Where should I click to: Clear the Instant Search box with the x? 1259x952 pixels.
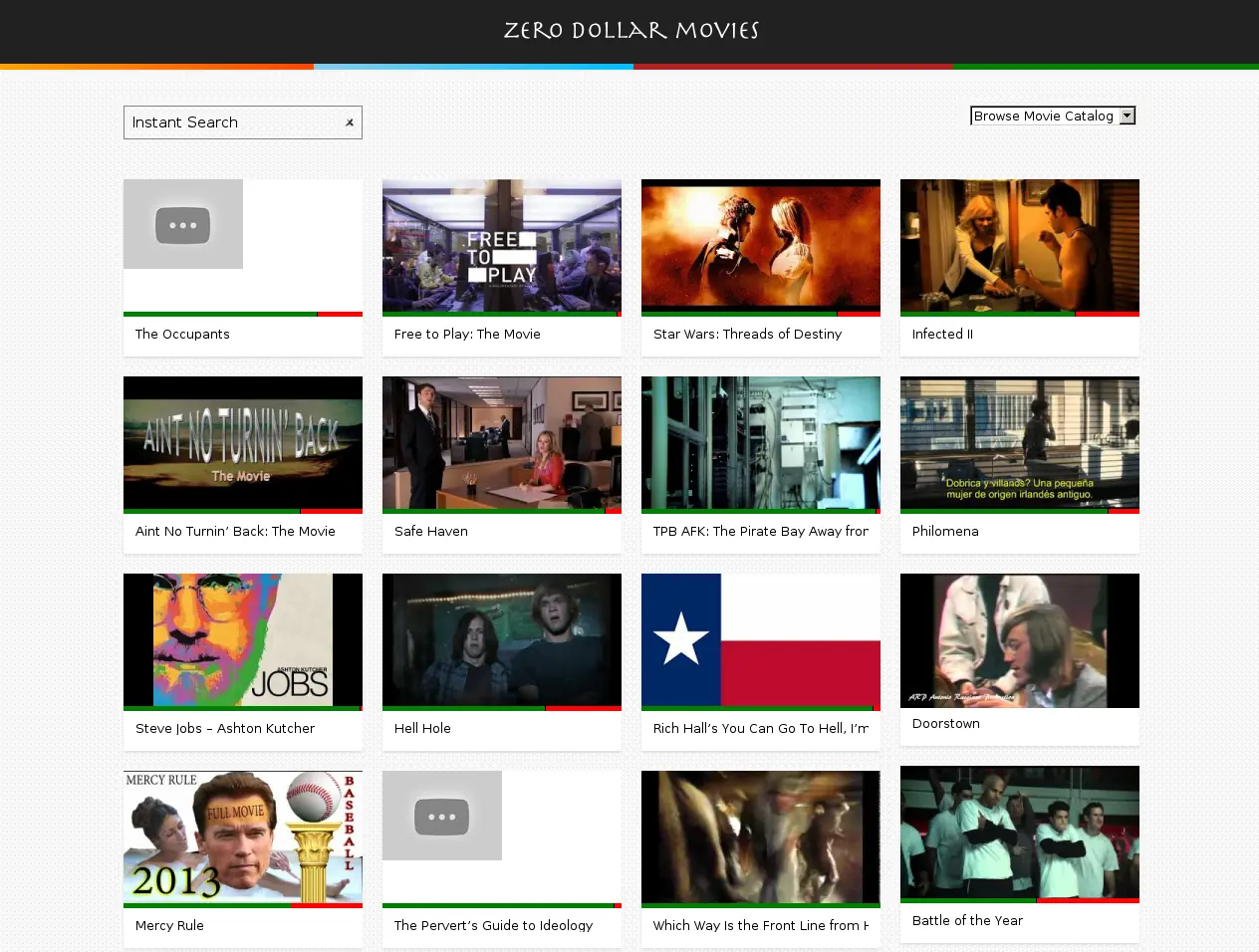pos(350,122)
